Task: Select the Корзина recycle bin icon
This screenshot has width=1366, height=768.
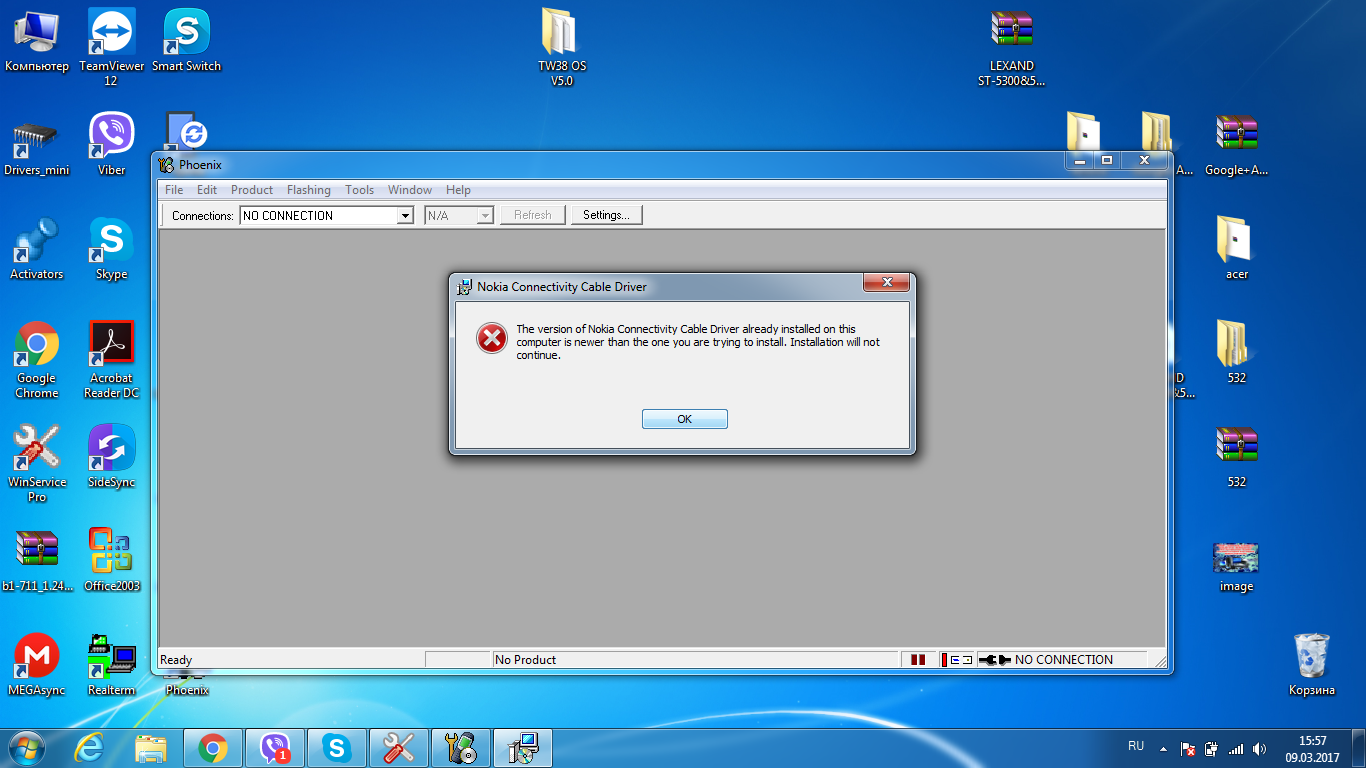Action: click(1311, 665)
